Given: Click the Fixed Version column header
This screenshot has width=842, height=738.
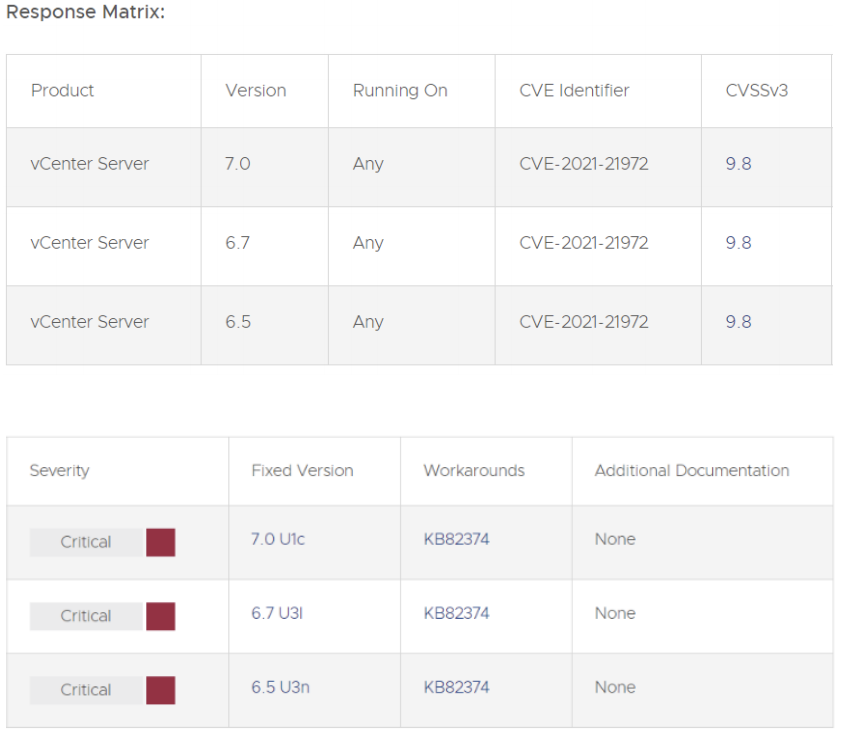Looking at the screenshot, I should pyautogui.click(x=302, y=470).
